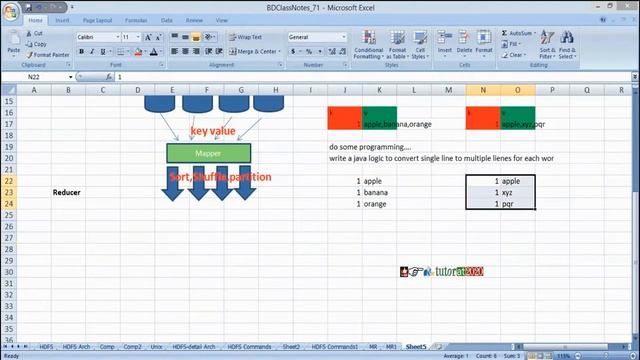Center text horizontally
640x360 pixels.
point(185,51)
